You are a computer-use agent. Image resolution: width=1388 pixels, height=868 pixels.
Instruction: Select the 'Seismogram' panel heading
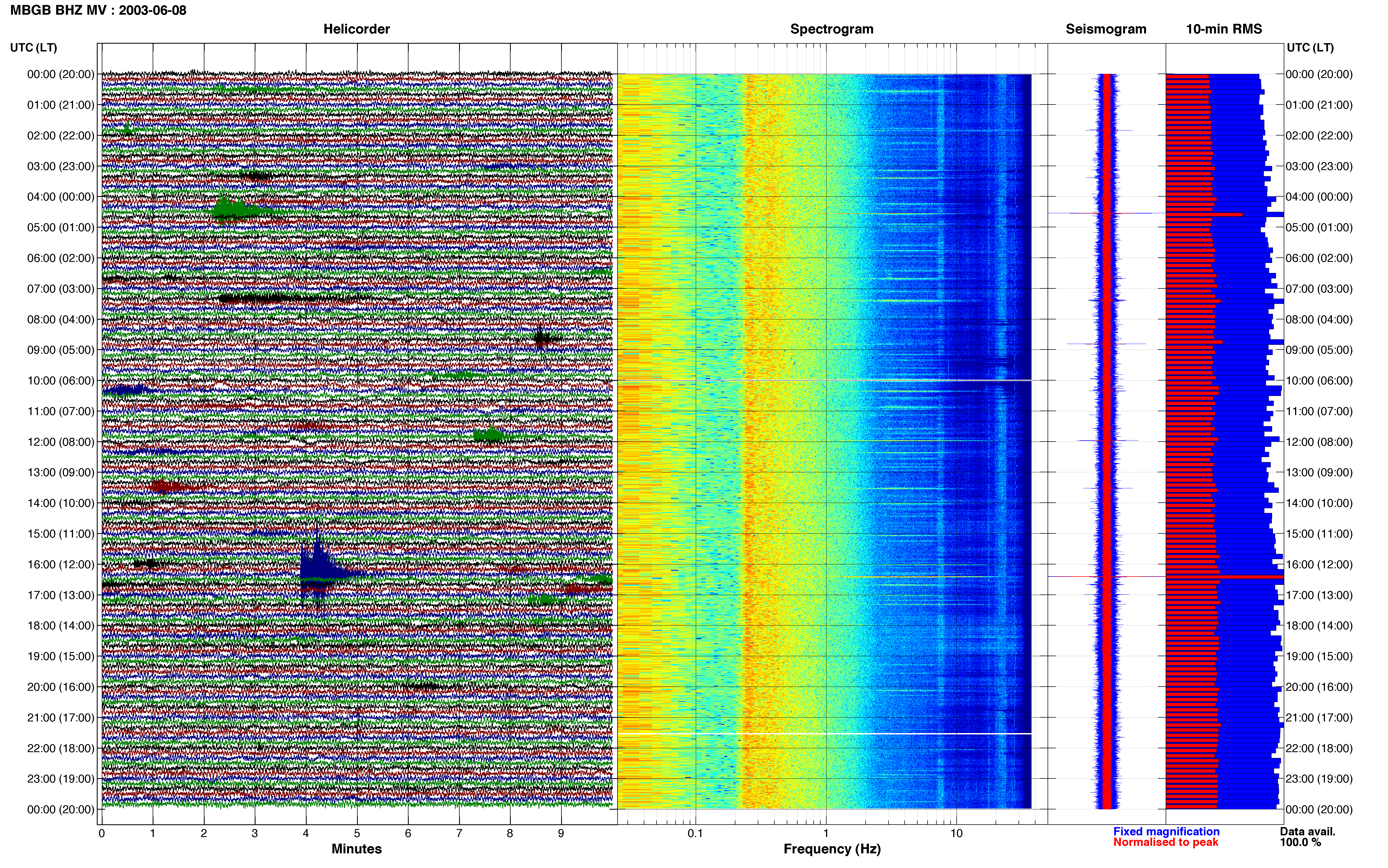1106,29
